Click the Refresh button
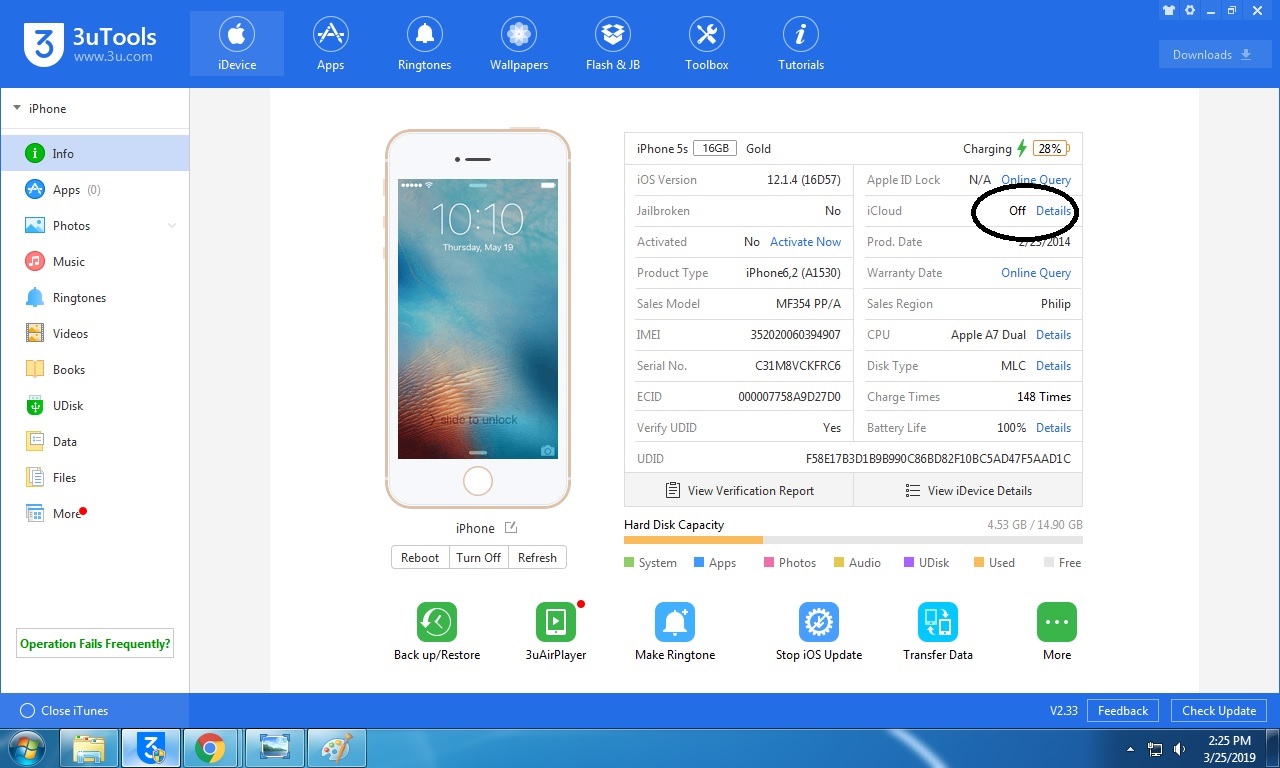This screenshot has height=768, width=1280. point(537,557)
